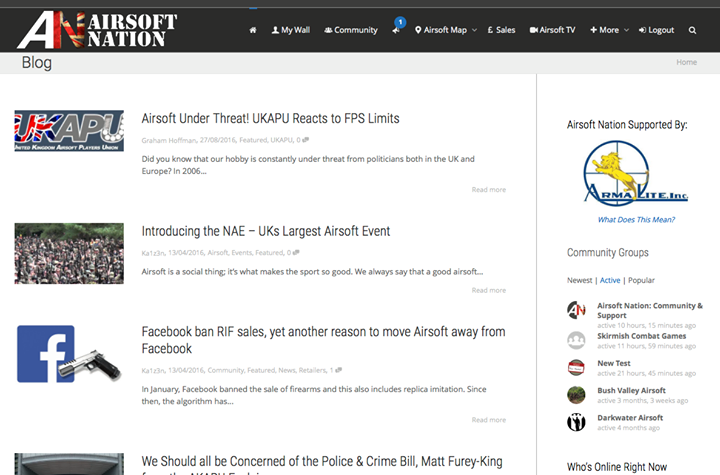Click Read more under Facebook article
Viewport: 720px width, 475px height.
click(x=489, y=419)
